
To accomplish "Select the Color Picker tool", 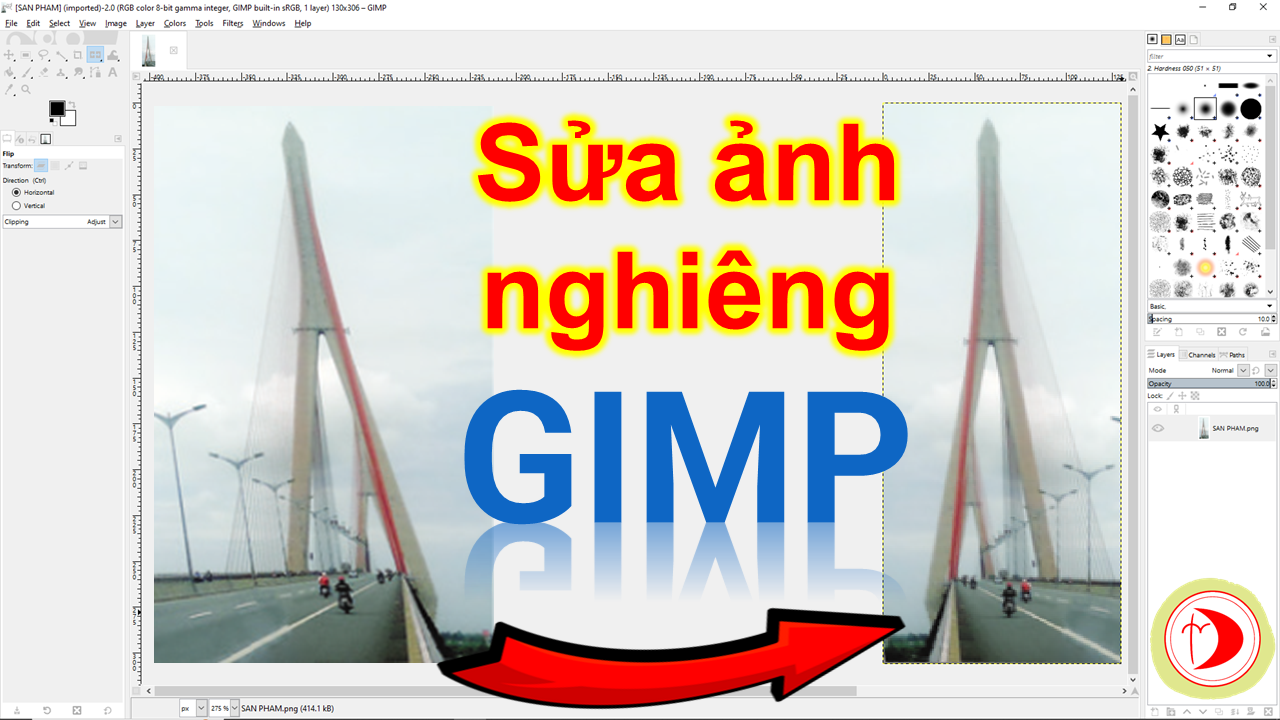I will pyautogui.click(x=9, y=89).
